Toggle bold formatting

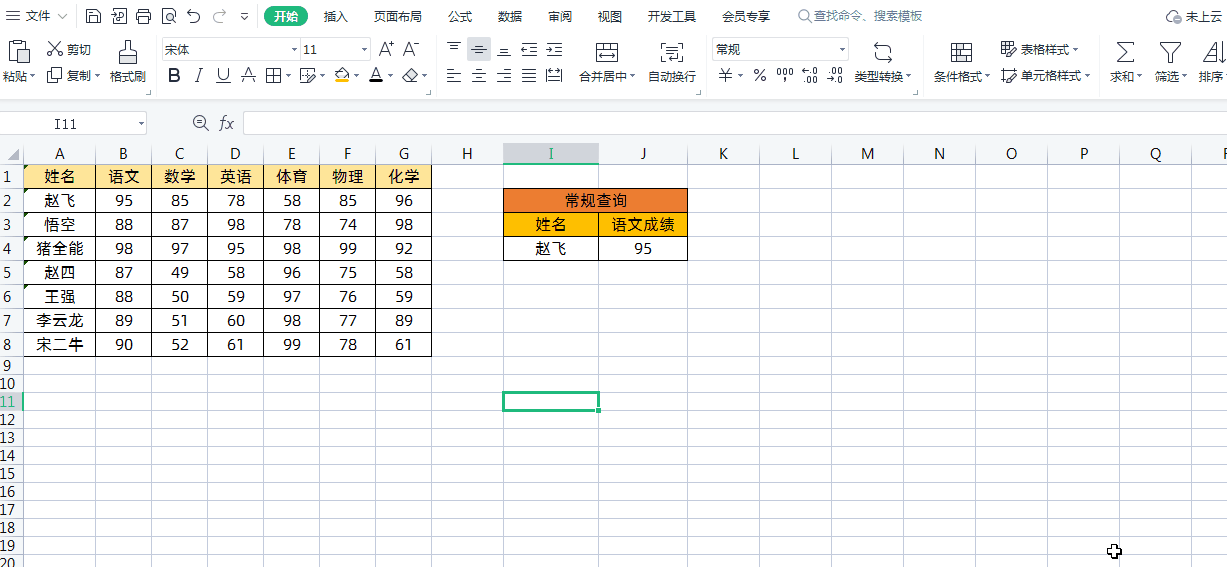tap(174, 75)
